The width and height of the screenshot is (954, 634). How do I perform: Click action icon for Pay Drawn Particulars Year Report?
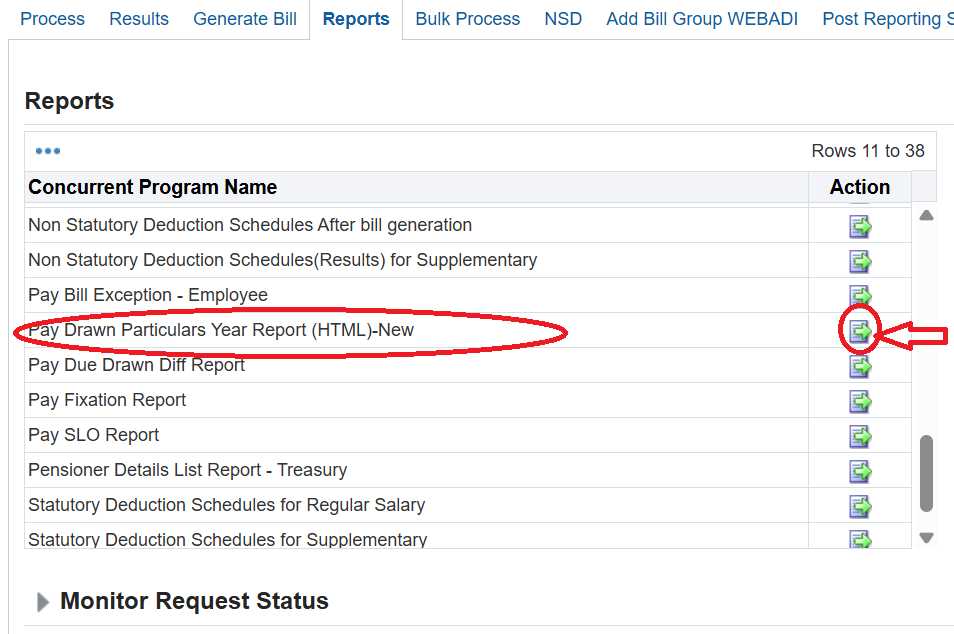pyautogui.click(x=860, y=331)
